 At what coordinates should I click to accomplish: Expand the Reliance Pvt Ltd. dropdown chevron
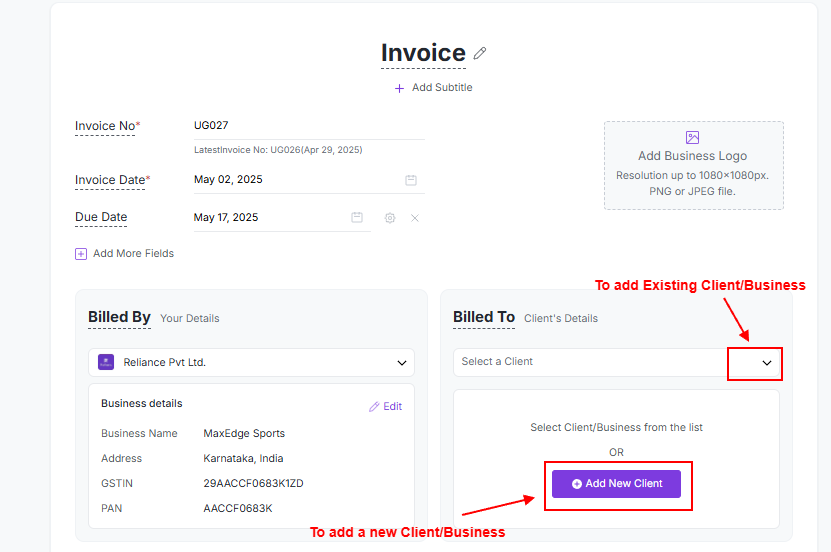(402, 363)
